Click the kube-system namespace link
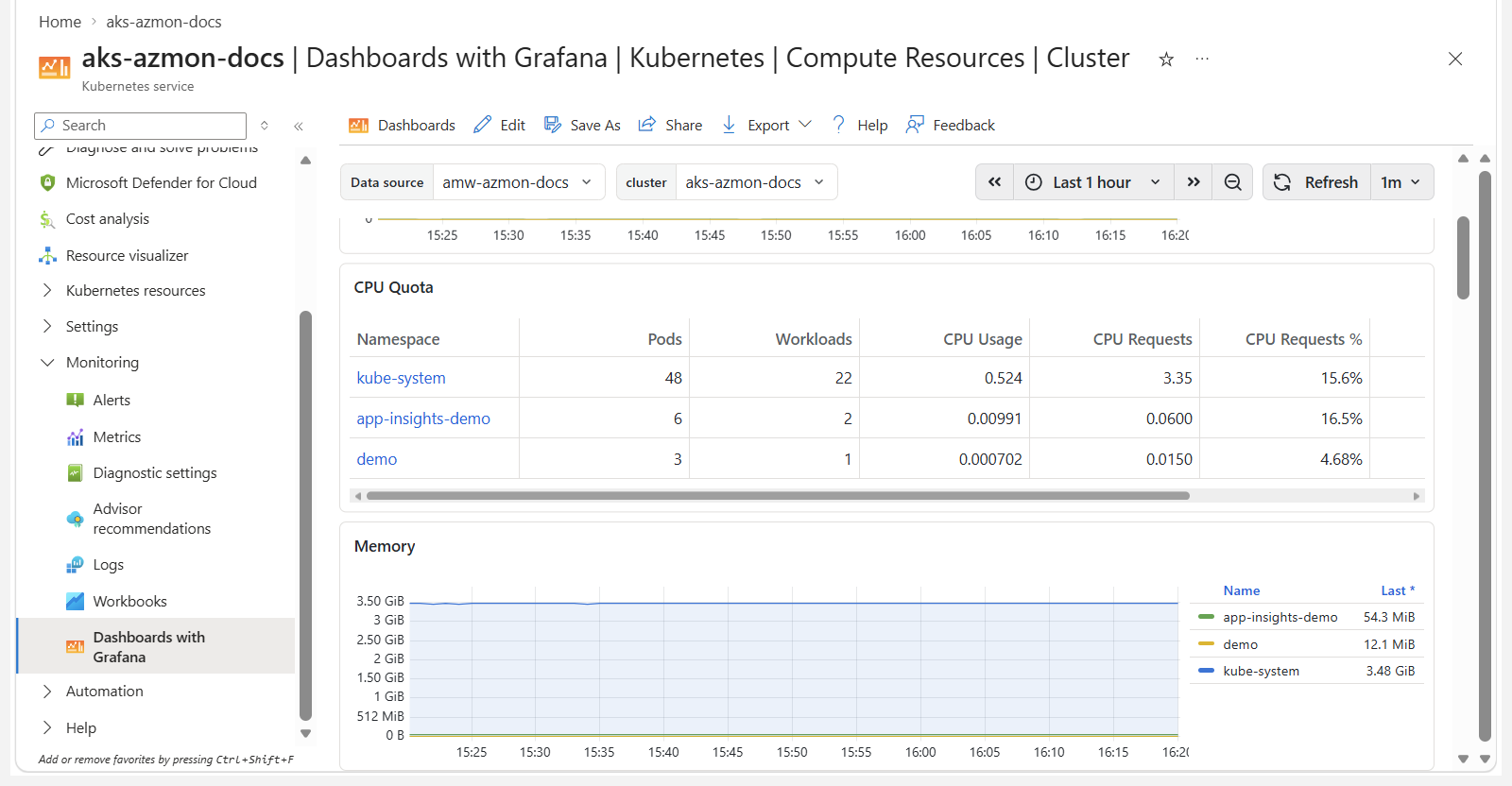 point(401,378)
